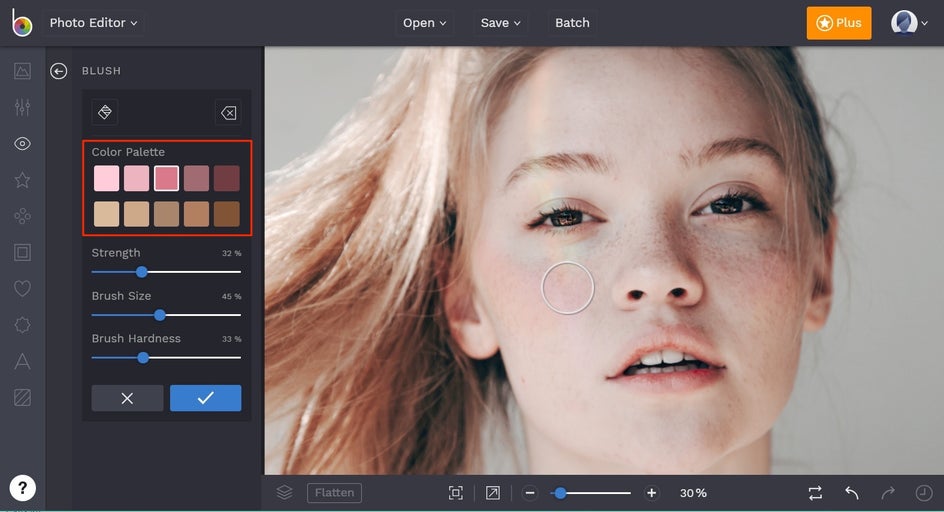Open the Text tool sidebar icon
Image resolution: width=944 pixels, height=512 pixels.
tap(22, 361)
